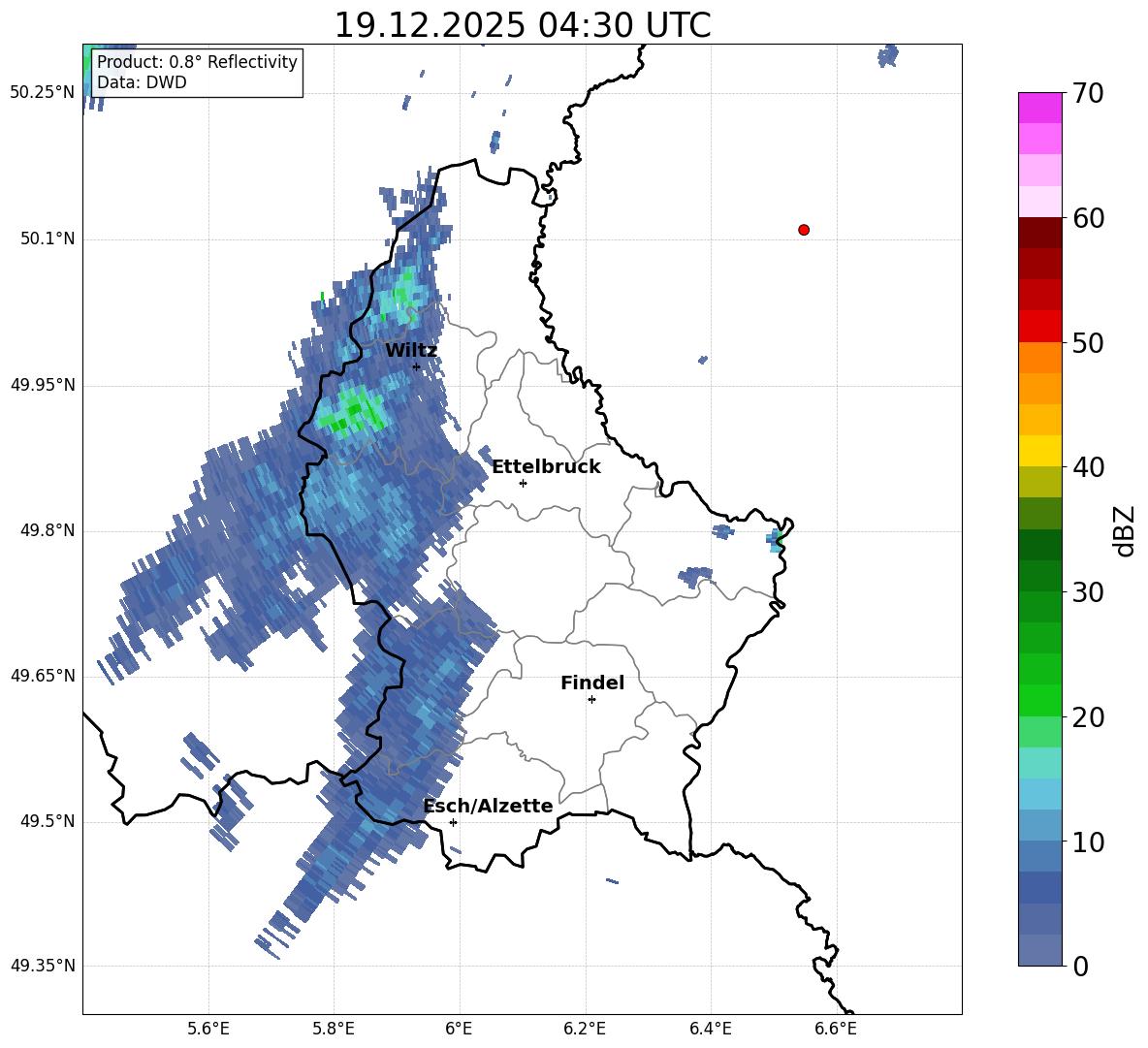Viewport: 1148px width, 1048px height.
Task: Click the colorbar value 20
Action: (x=1089, y=717)
